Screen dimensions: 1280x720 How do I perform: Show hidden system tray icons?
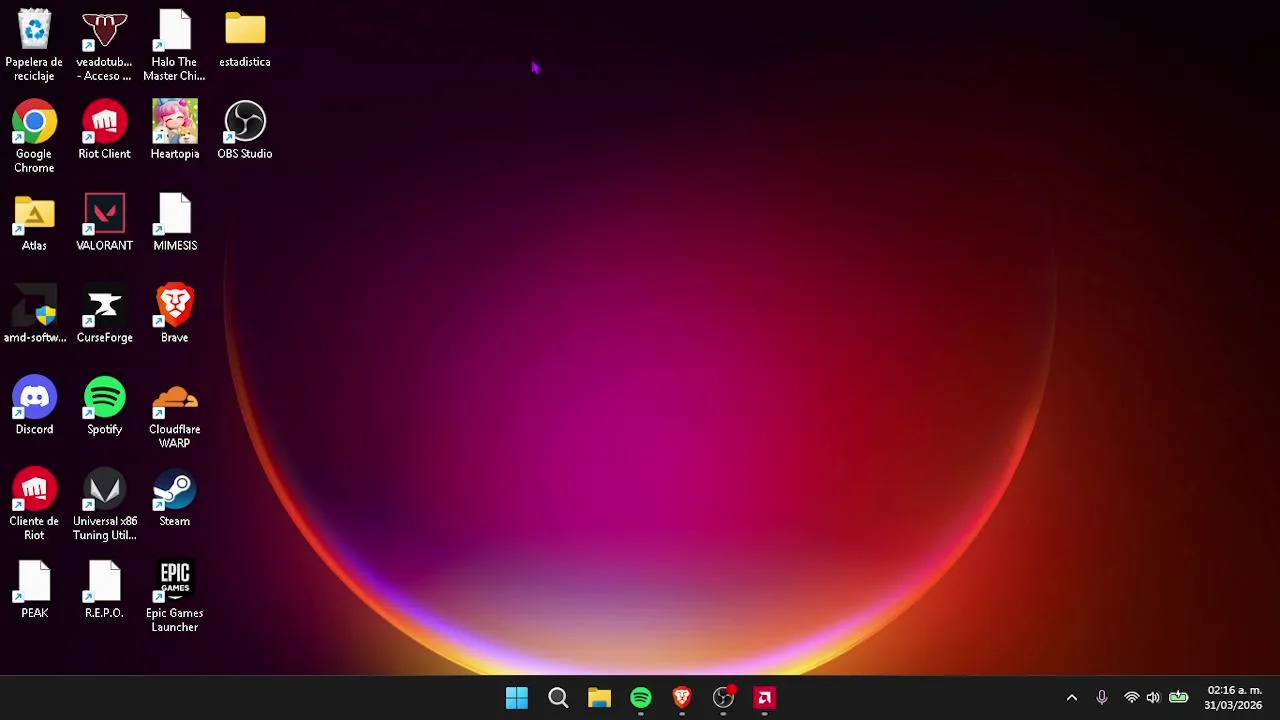click(1072, 698)
